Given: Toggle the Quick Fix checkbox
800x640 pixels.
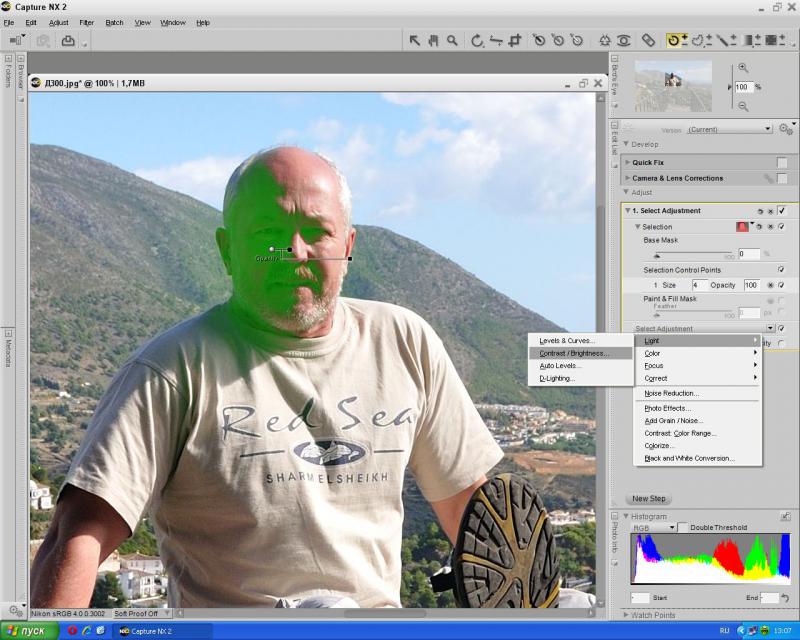Looking at the screenshot, I should point(782,162).
